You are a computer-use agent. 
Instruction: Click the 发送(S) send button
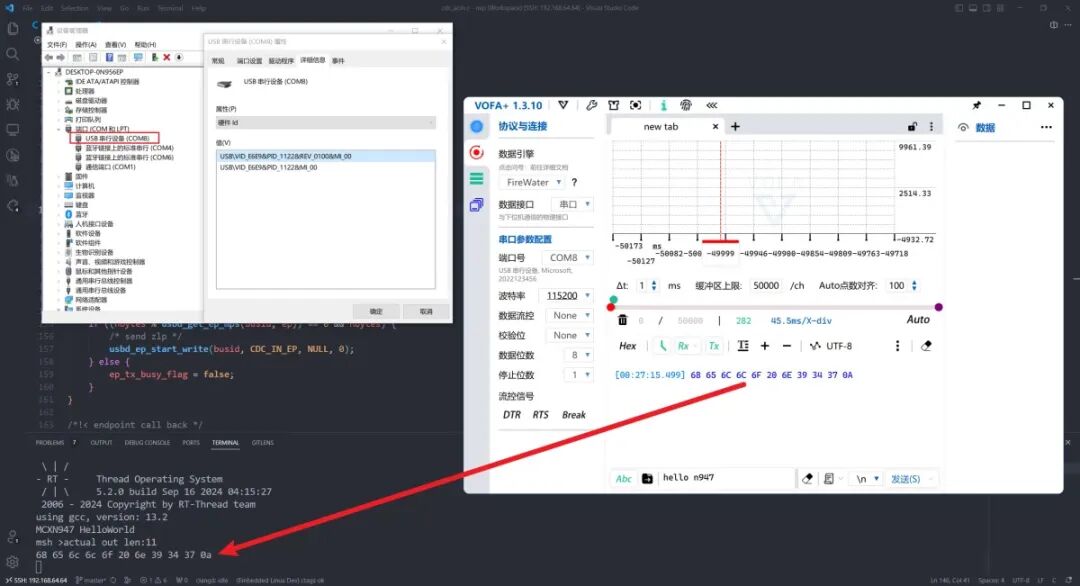click(906, 479)
